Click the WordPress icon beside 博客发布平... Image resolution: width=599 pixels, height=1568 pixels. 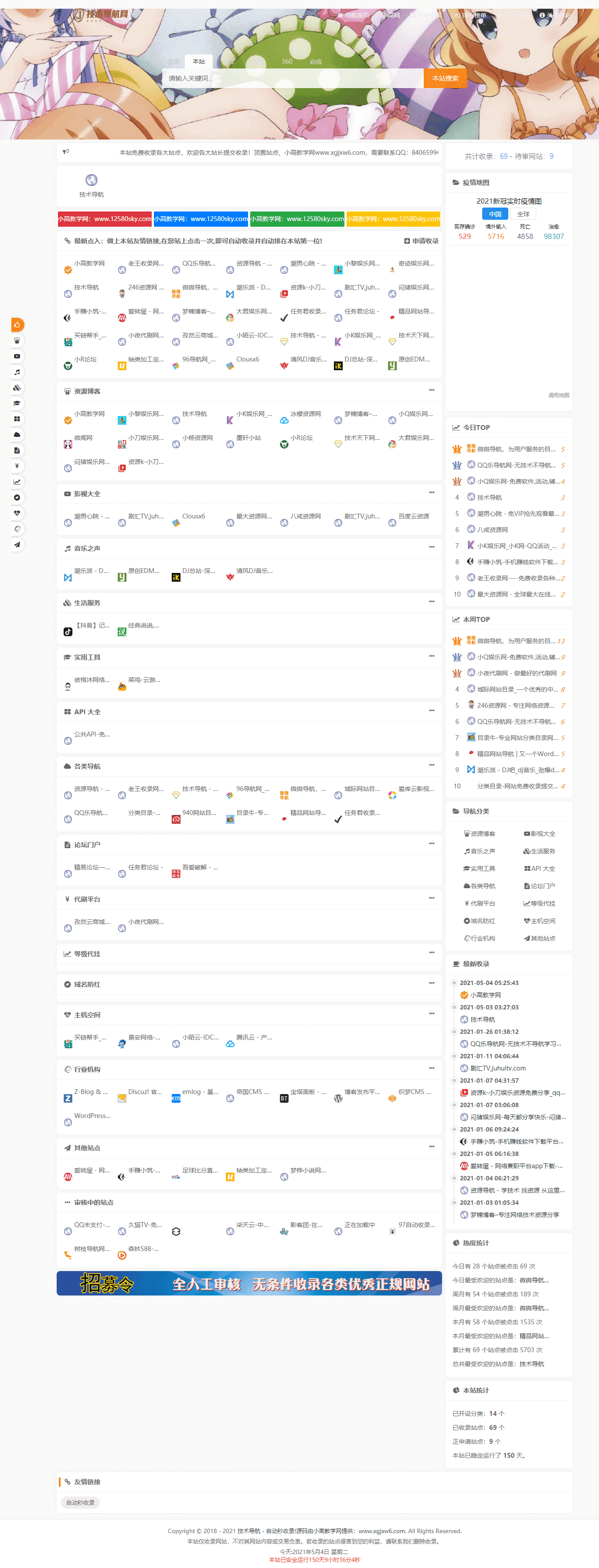pos(338,1098)
